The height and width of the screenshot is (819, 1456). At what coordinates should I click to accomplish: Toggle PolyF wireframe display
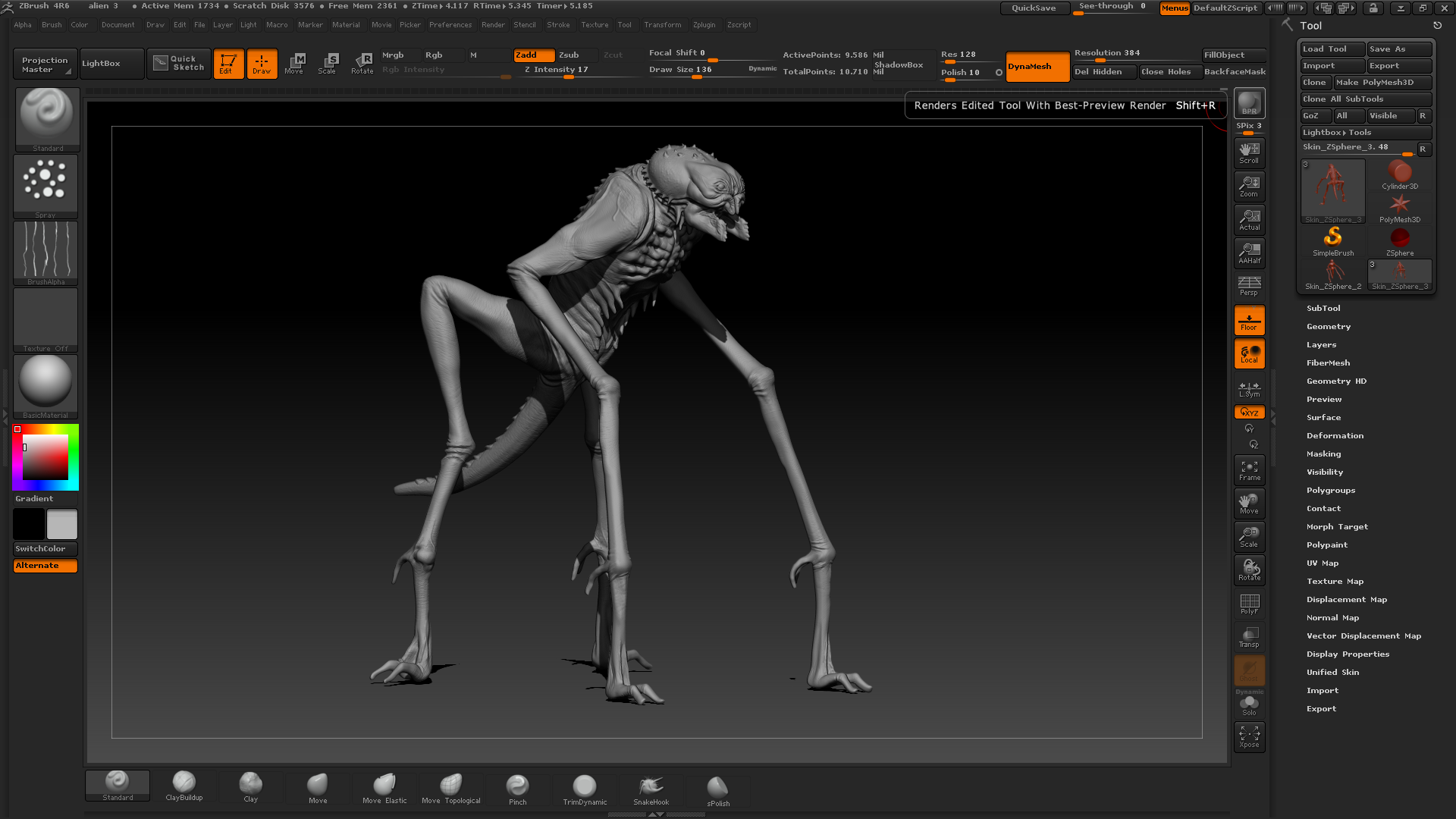pos(1249,603)
